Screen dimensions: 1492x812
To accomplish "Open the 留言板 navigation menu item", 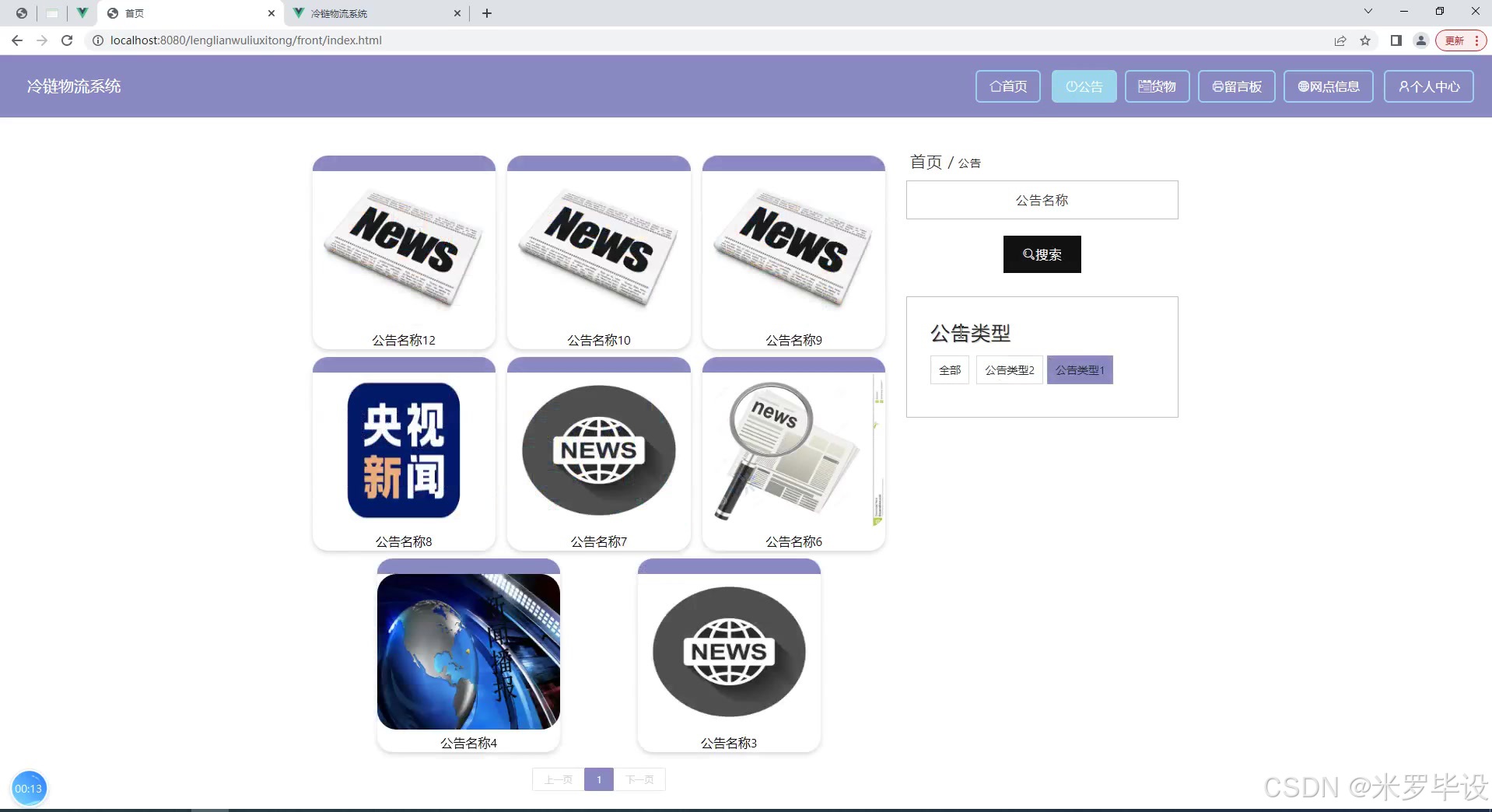I will click(1236, 86).
